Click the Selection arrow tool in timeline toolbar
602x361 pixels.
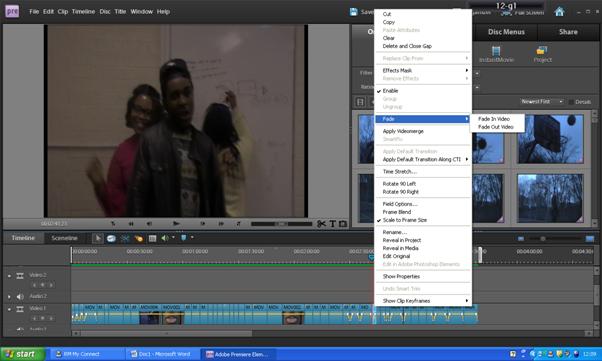coord(98,238)
